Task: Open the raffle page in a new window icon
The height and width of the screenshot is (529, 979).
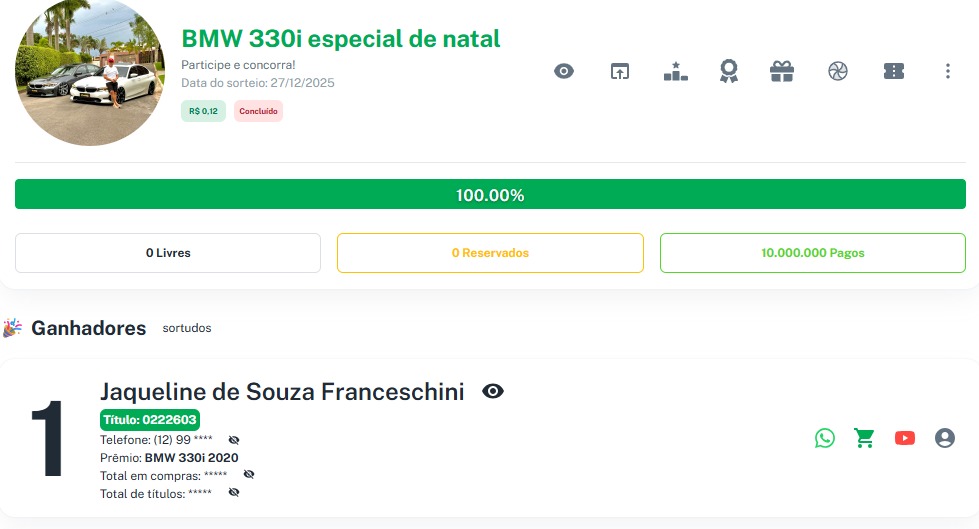Action: 620,71
